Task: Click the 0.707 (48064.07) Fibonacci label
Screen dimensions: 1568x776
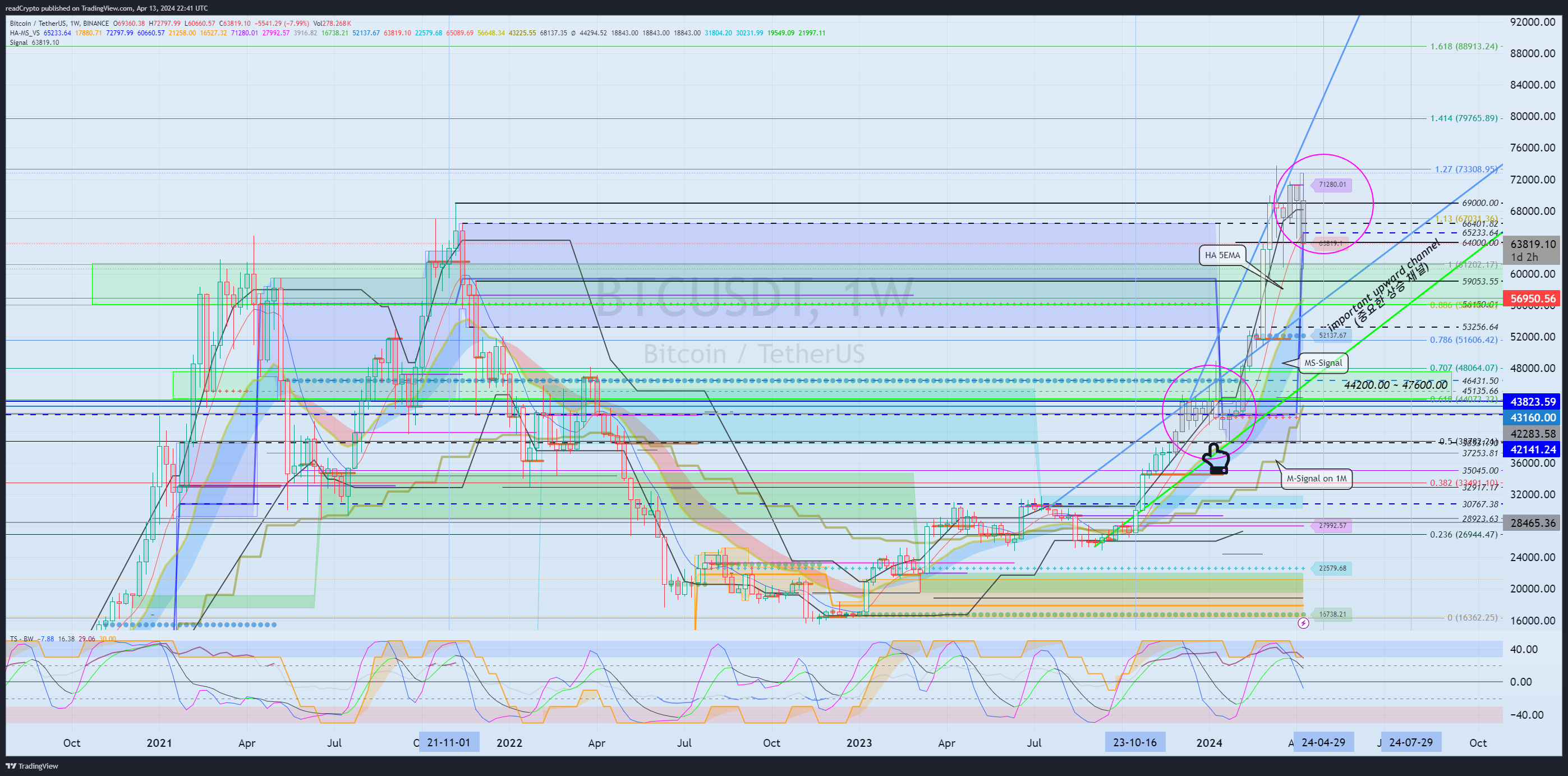Action: (x=1464, y=368)
